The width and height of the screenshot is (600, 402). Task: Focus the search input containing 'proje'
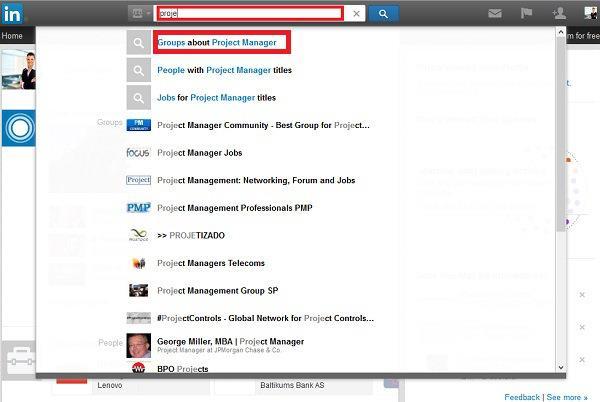250,13
